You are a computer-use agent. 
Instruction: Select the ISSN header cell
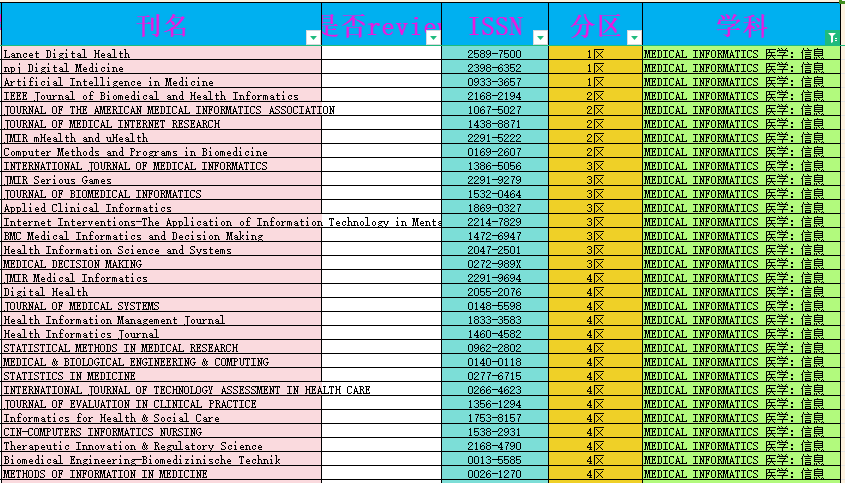point(495,24)
